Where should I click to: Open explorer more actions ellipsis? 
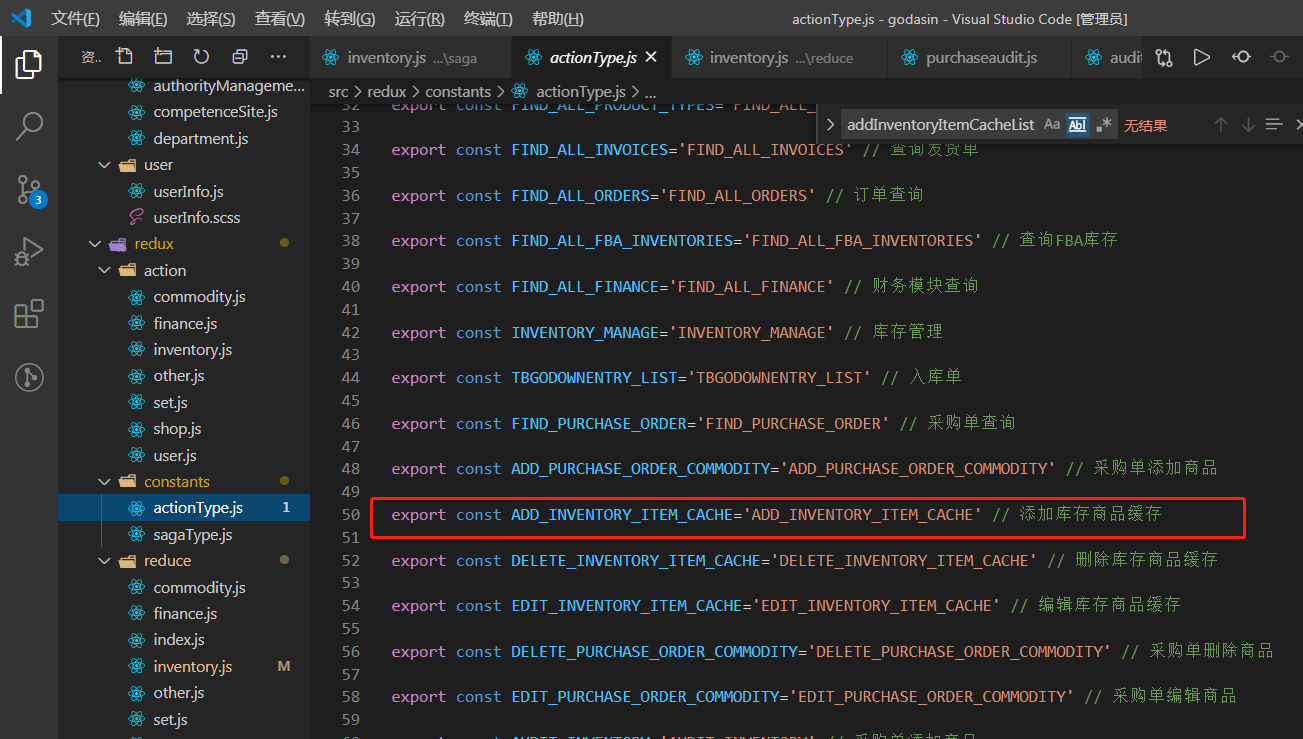tap(278, 57)
